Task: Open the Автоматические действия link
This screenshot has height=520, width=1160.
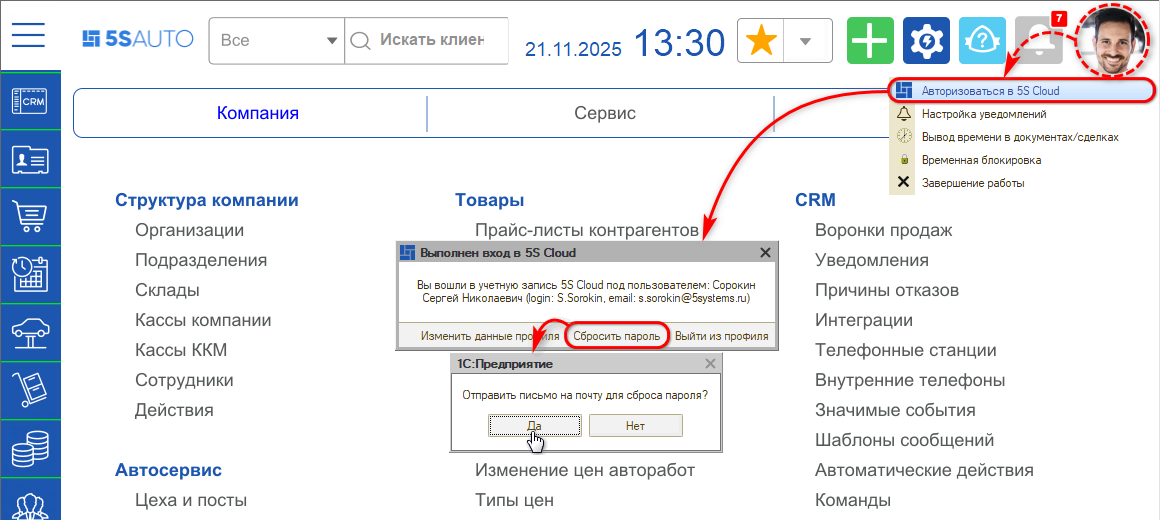Action: pos(924,470)
